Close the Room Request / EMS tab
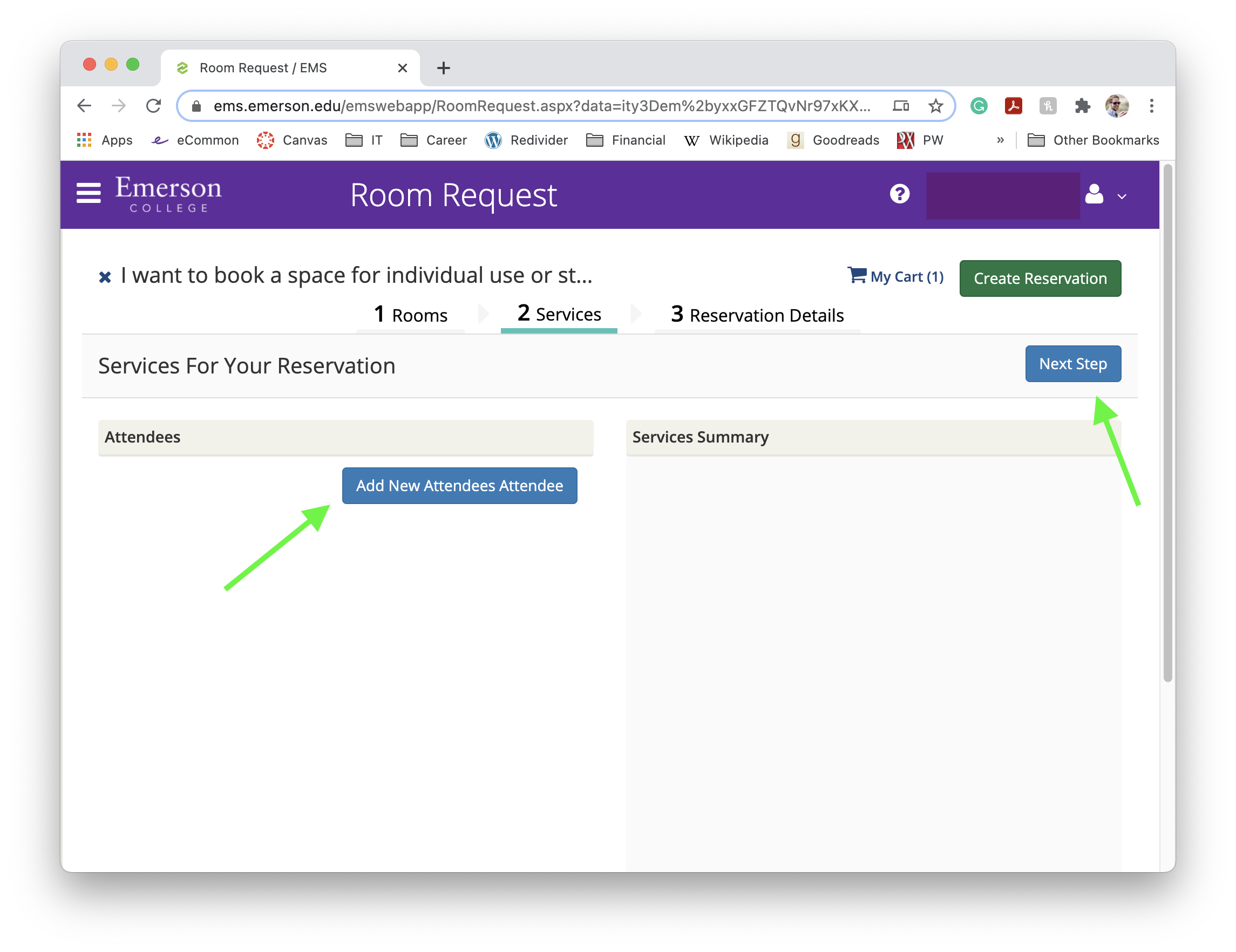Screen dimensions: 1236x952 pyautogui.click(x=403, y=68)
